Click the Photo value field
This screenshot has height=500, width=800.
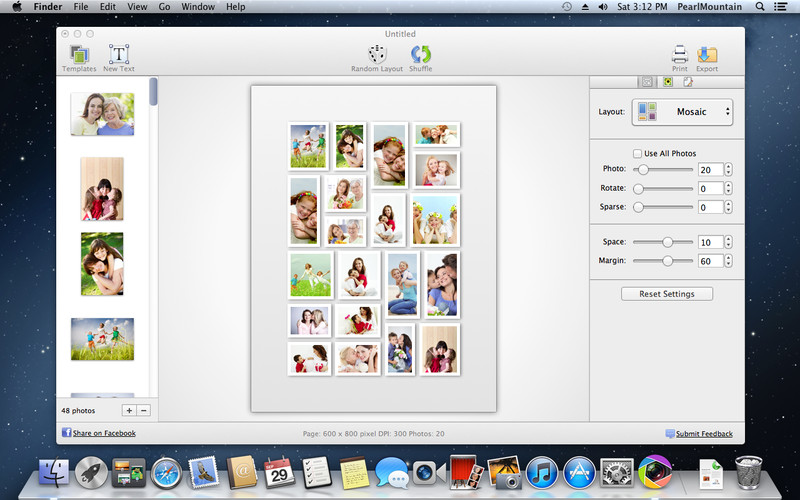(x=711, y=169)
